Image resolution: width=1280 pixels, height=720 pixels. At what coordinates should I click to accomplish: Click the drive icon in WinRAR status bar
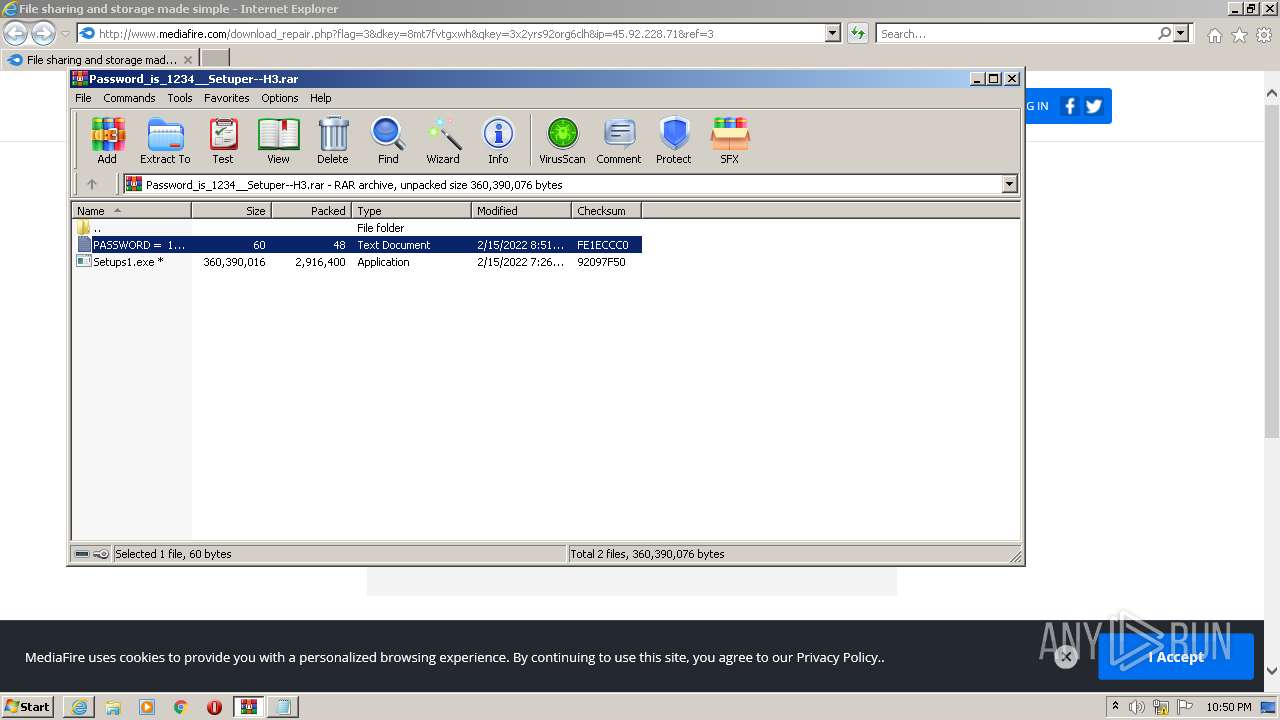[x=83, y=554]
